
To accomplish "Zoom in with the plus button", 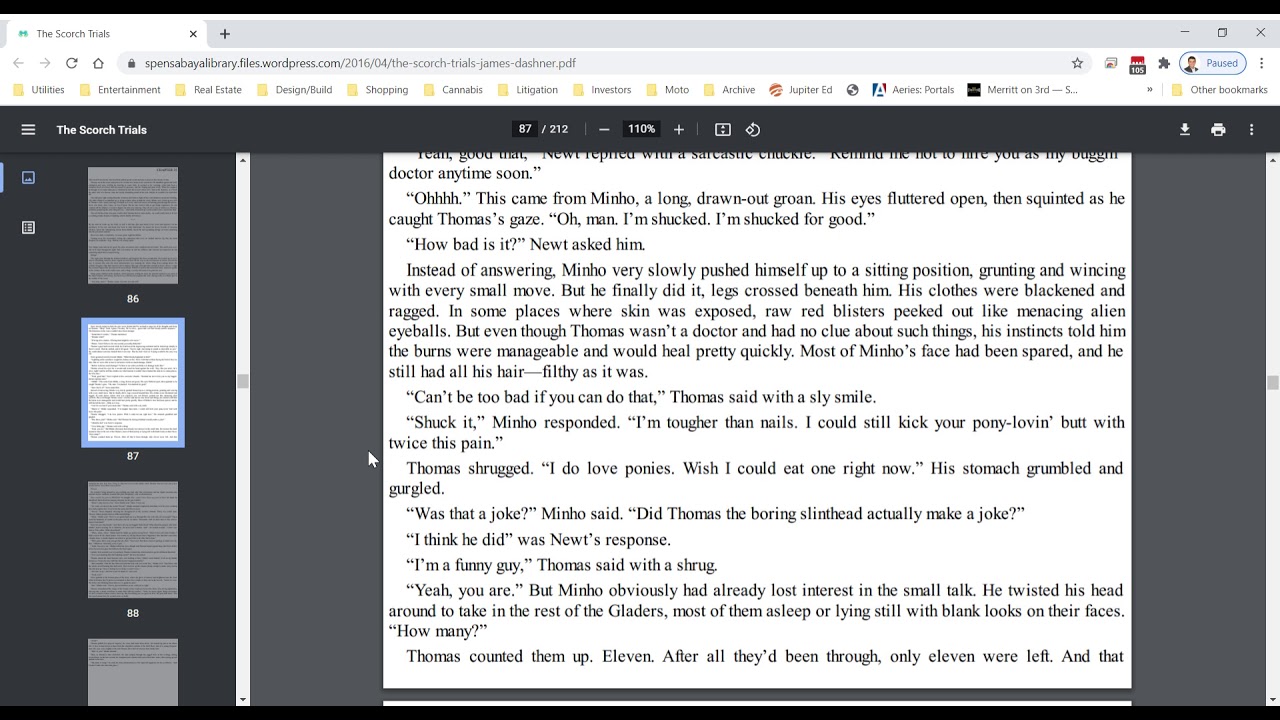I will [x=679, y=130].
